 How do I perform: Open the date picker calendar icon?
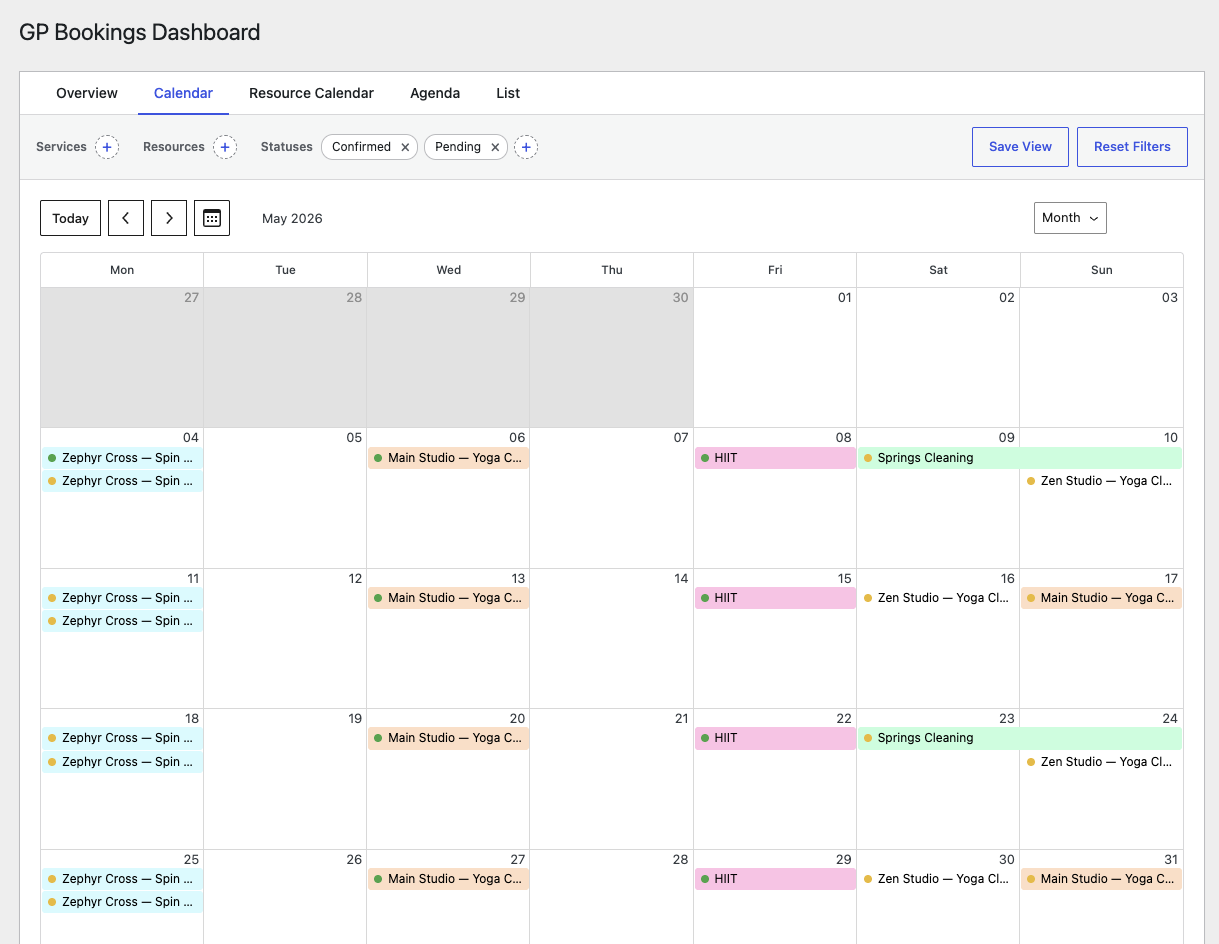pos(212,218)
